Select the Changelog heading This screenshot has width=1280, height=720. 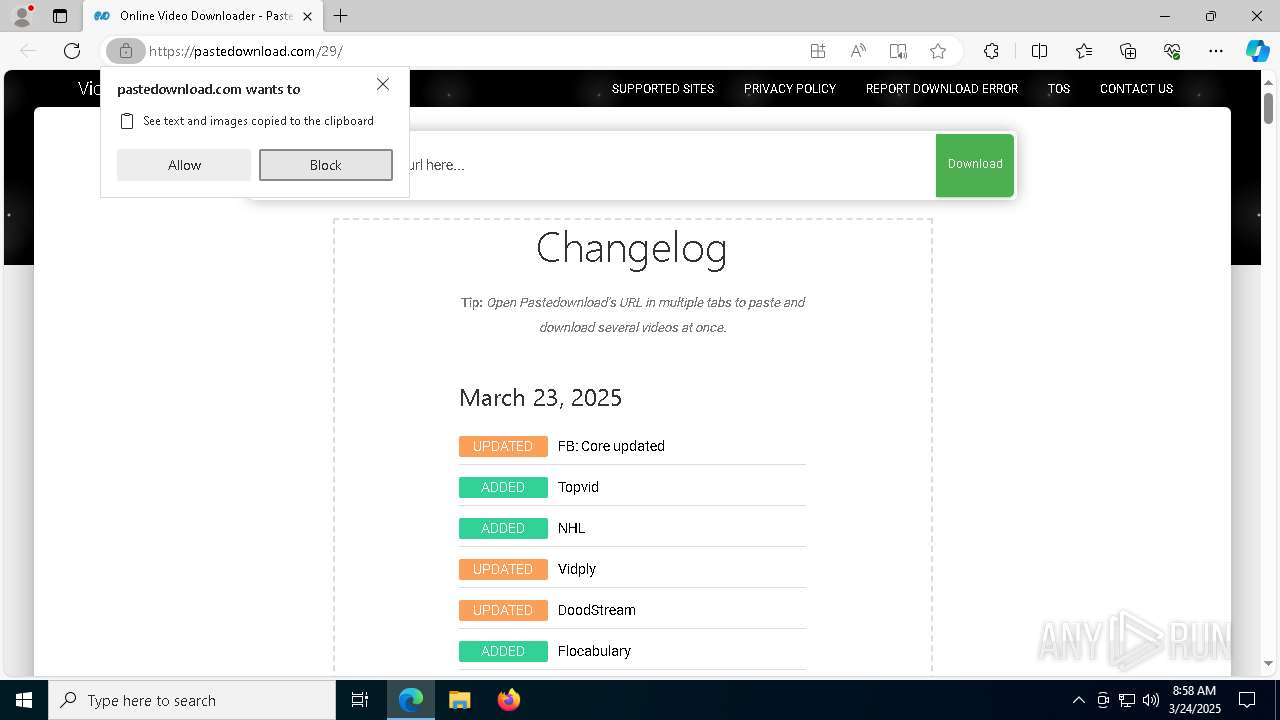coord(632,248)
